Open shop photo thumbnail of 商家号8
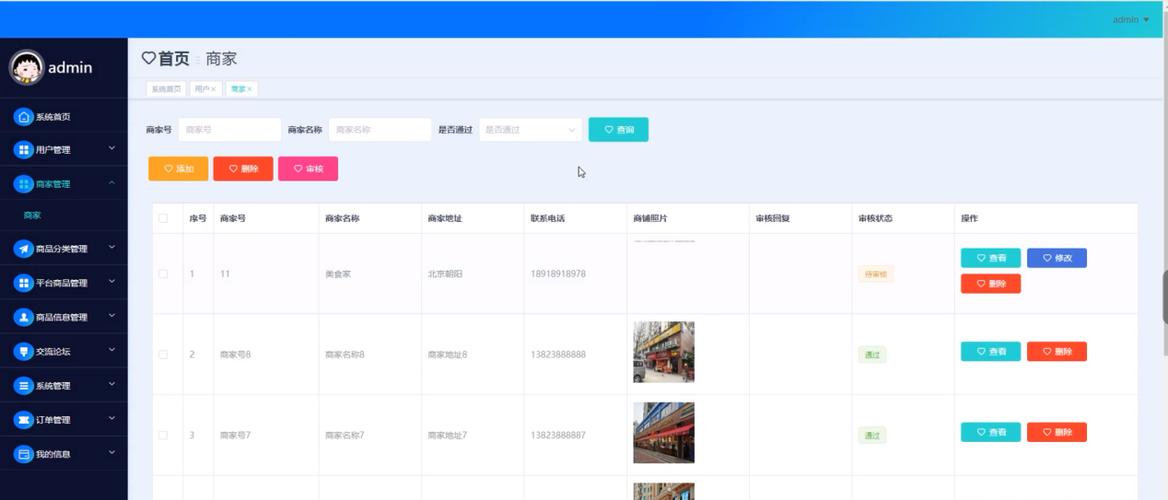Image resolution: width=1168 pixels, height=500 pixels. 664,352
